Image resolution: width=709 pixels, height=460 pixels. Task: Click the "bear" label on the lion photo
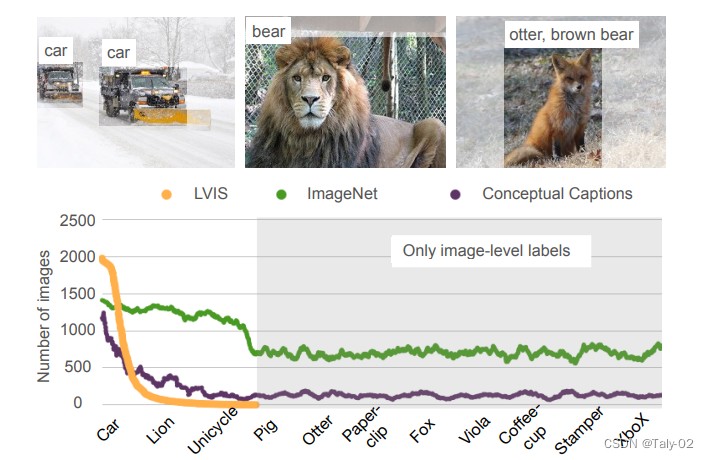(269, 32)
